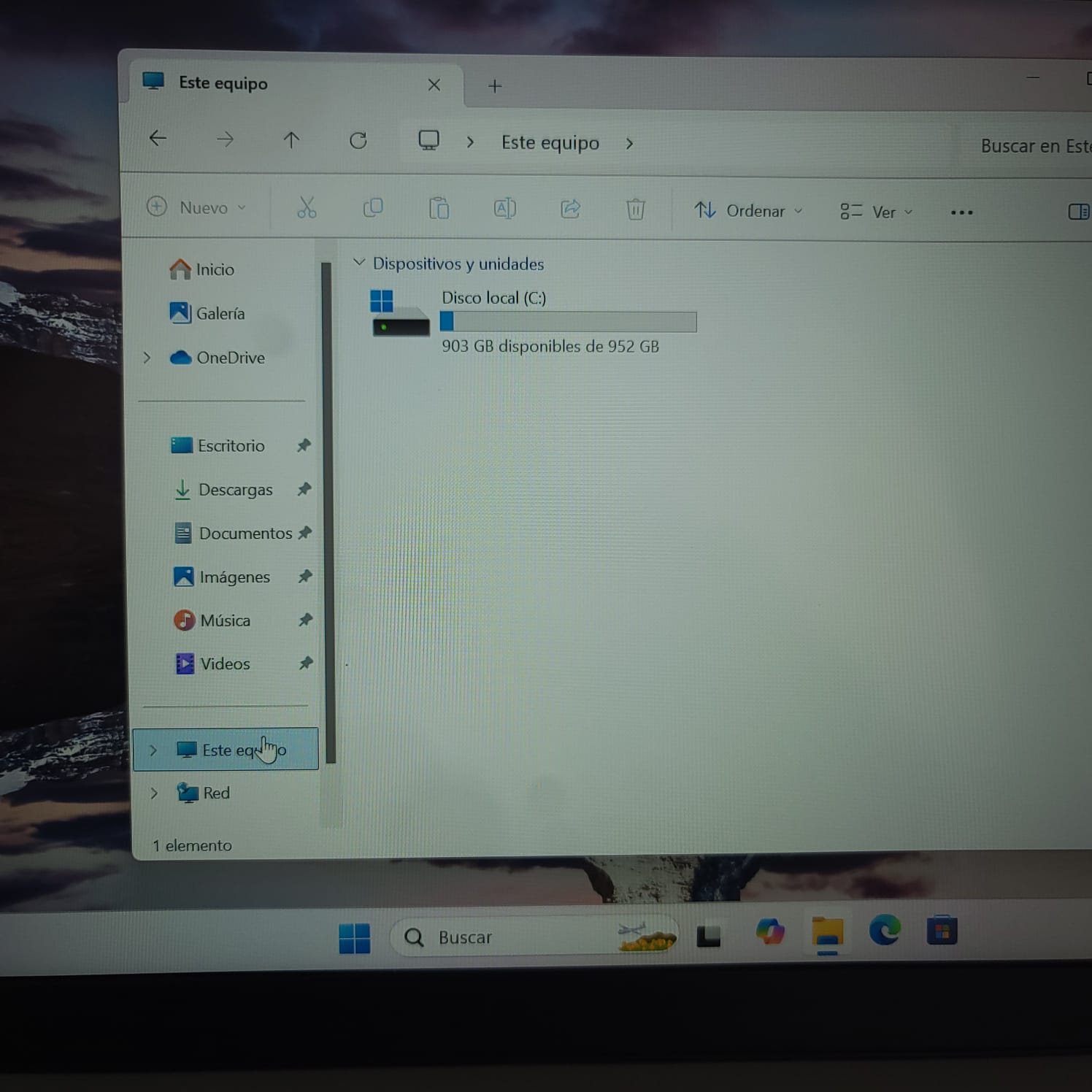Image resolution: width=1092 pixels, height=1092 pixels.
Task: Click the 1 elemento status text
Action: click(x=192, y=845)
